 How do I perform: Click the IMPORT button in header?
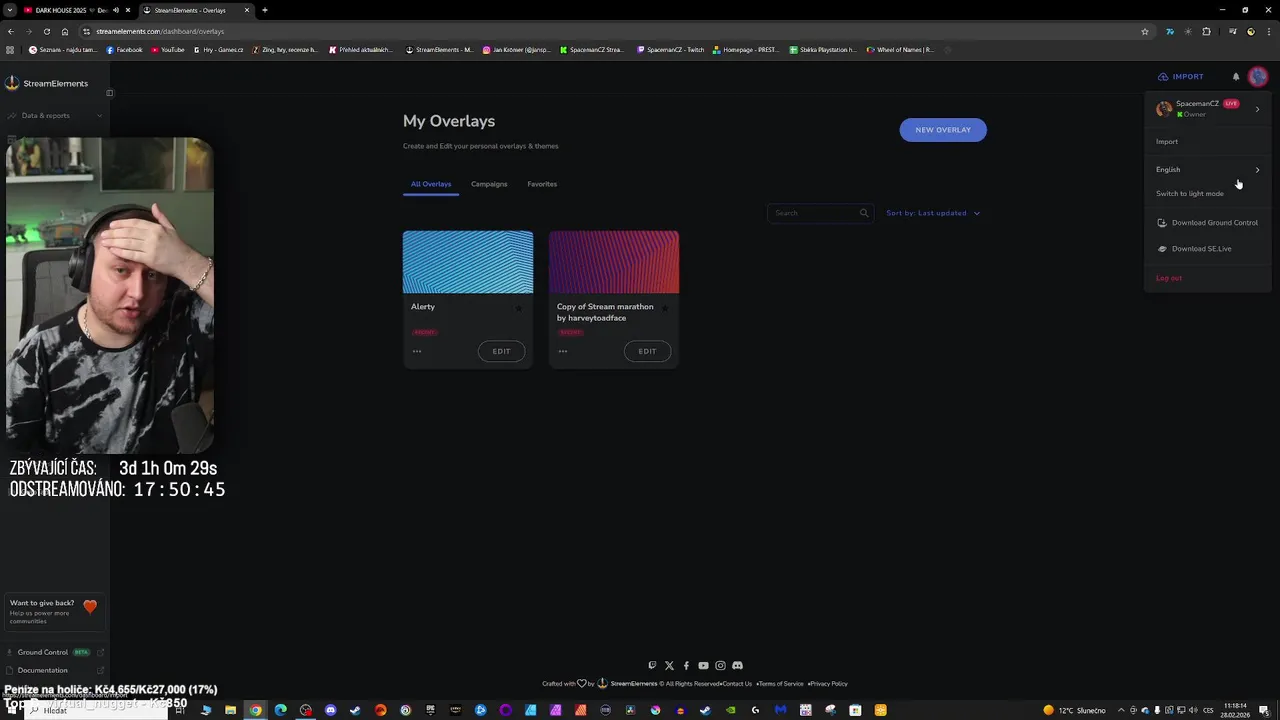pyautogui.click(x=1181, y=76)
